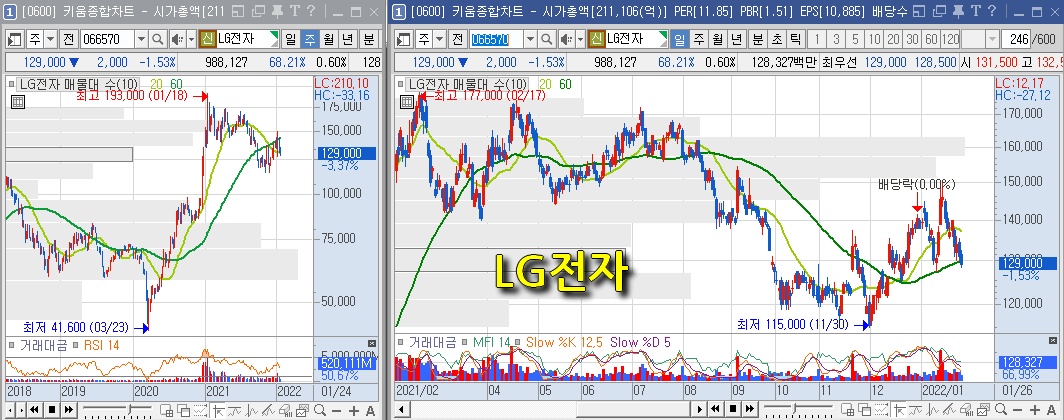Click rewind button in right window bottom bar

coord(715,409)
